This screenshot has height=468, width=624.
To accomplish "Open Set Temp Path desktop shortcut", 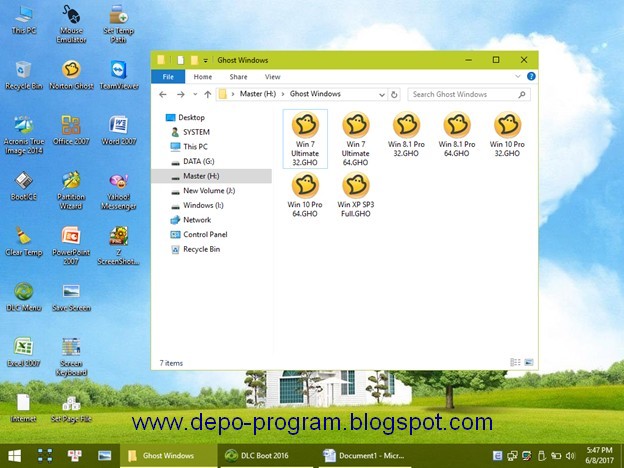I will pyautogui.click(x=118, y=24).
